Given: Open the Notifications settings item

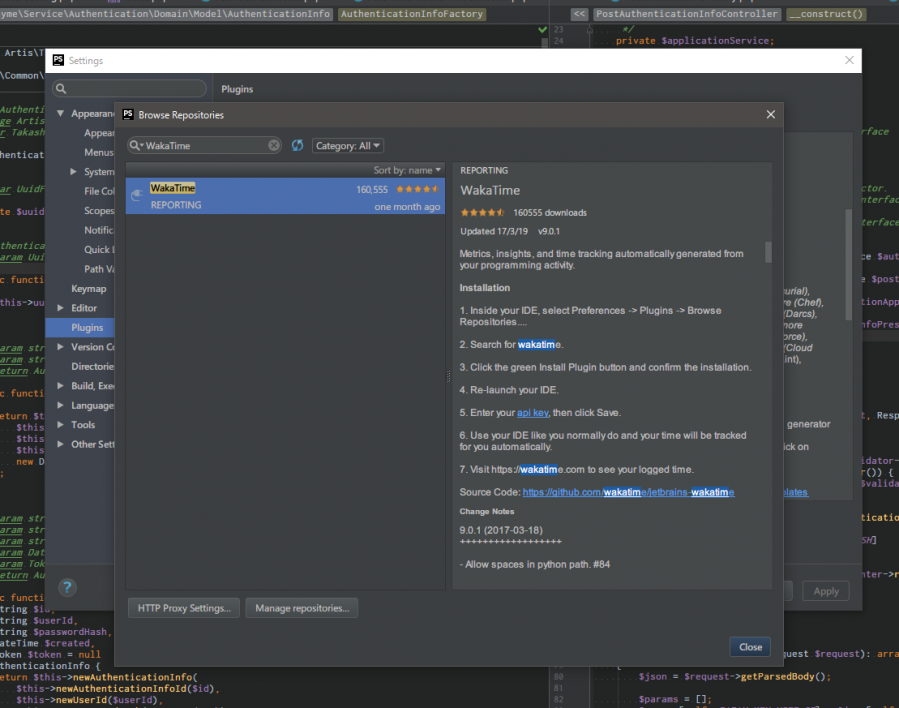Looking at the screenshot, I should [x=99, y=230].
